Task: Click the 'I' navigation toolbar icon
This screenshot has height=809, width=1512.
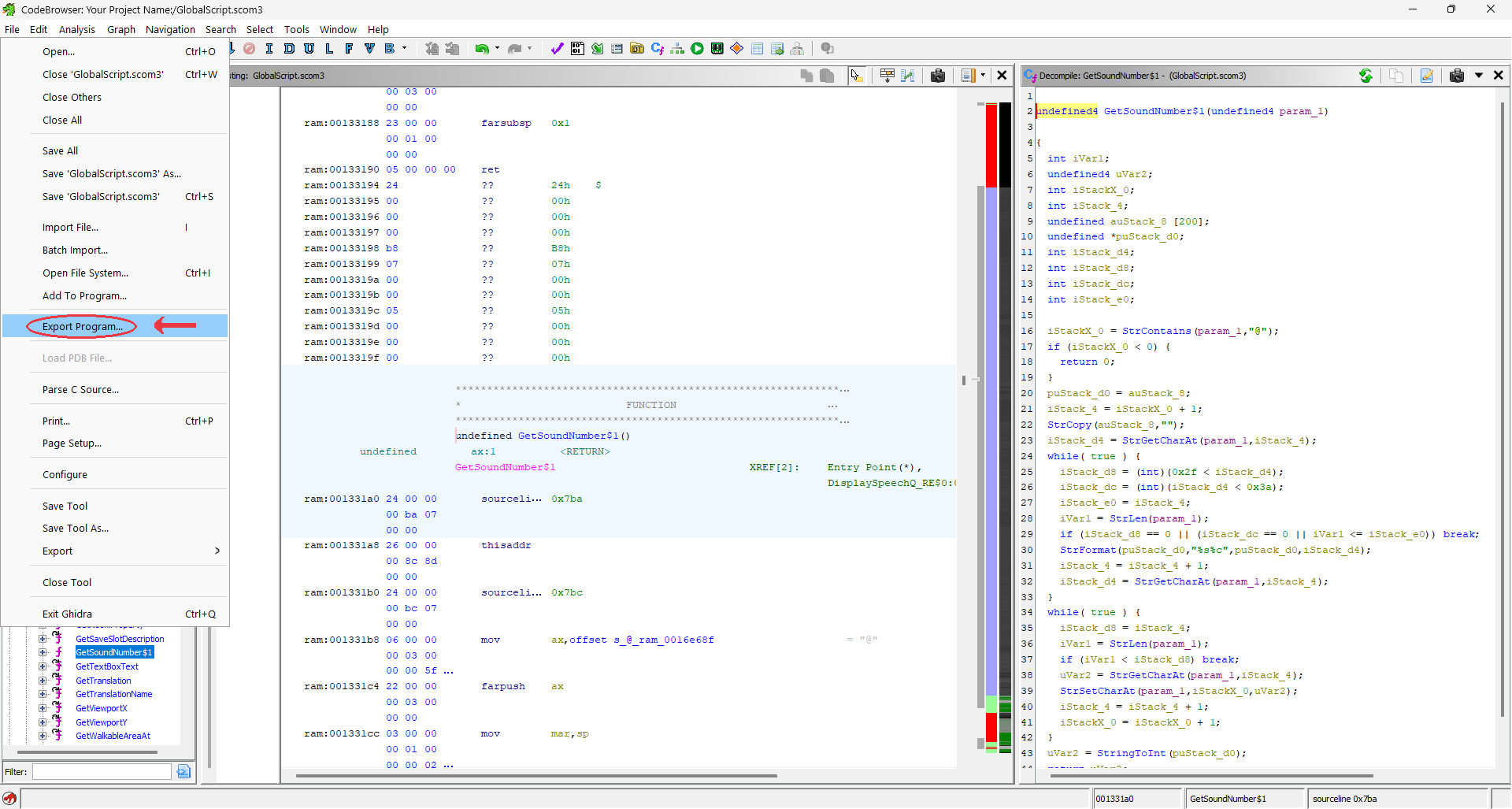Action: click(269, 49)
